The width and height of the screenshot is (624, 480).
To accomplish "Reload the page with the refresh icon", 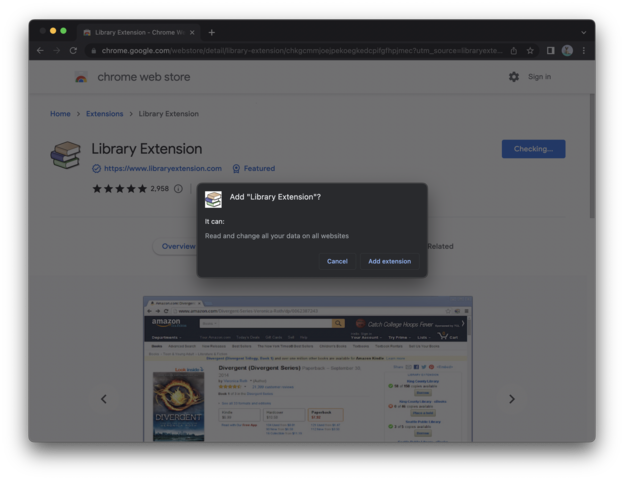I will tap(73, 51).
